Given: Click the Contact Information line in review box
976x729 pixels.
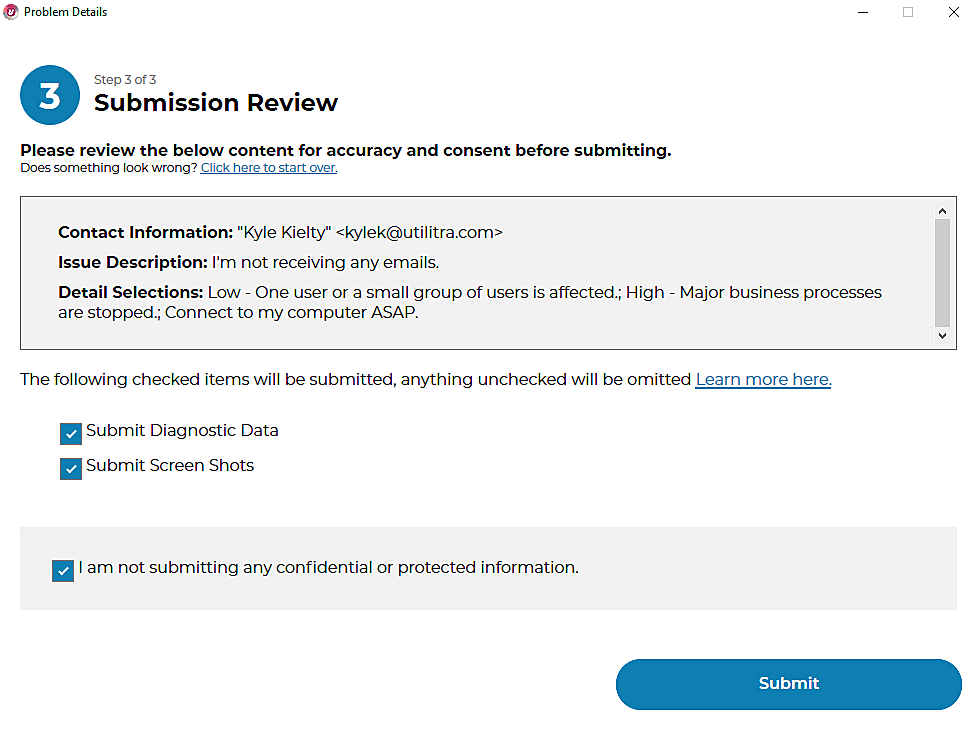Looking at the screenshot, I should tap(280, 232).
